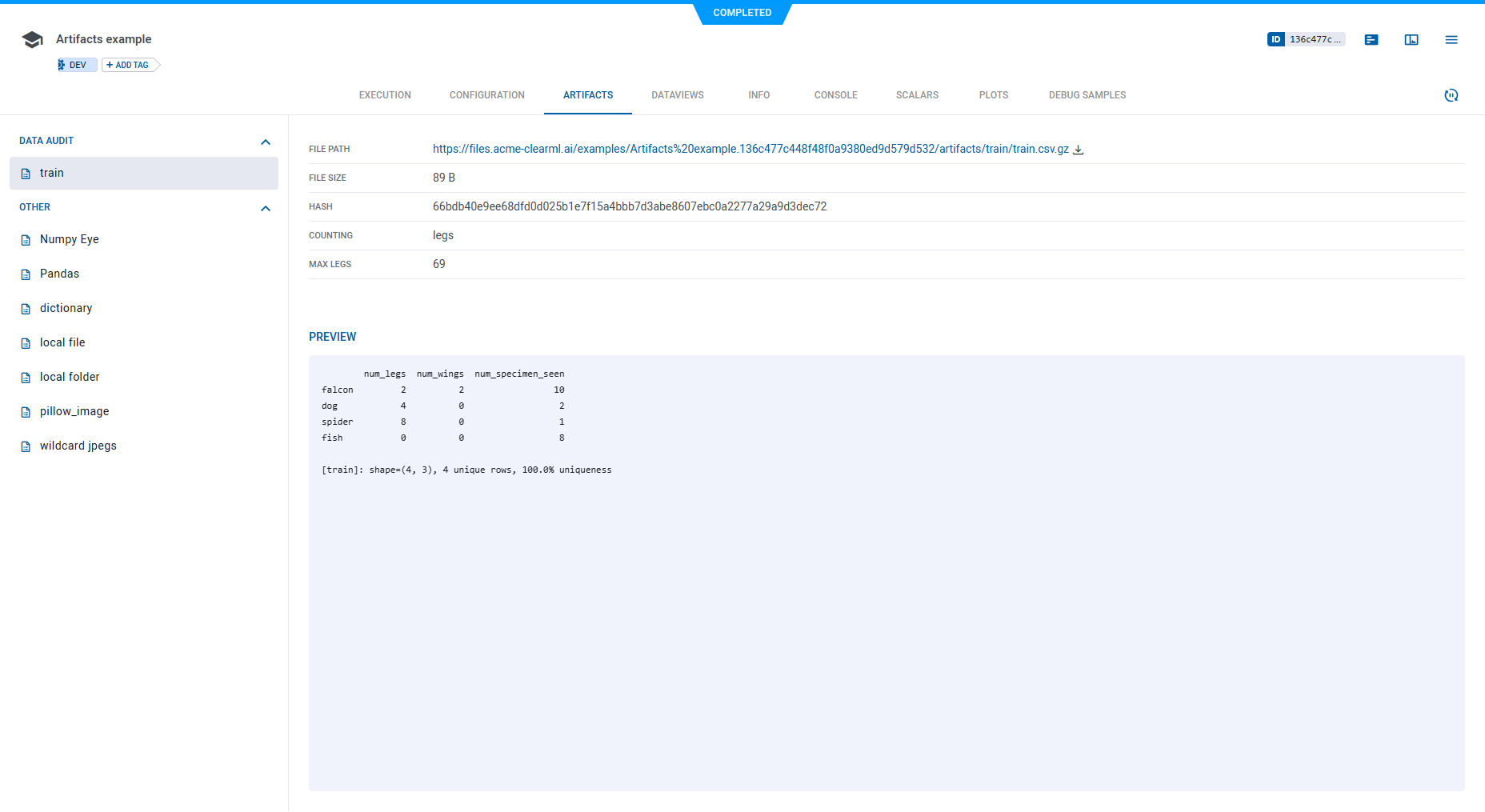Collapse the OTHER artifacts section

[266, 208]
